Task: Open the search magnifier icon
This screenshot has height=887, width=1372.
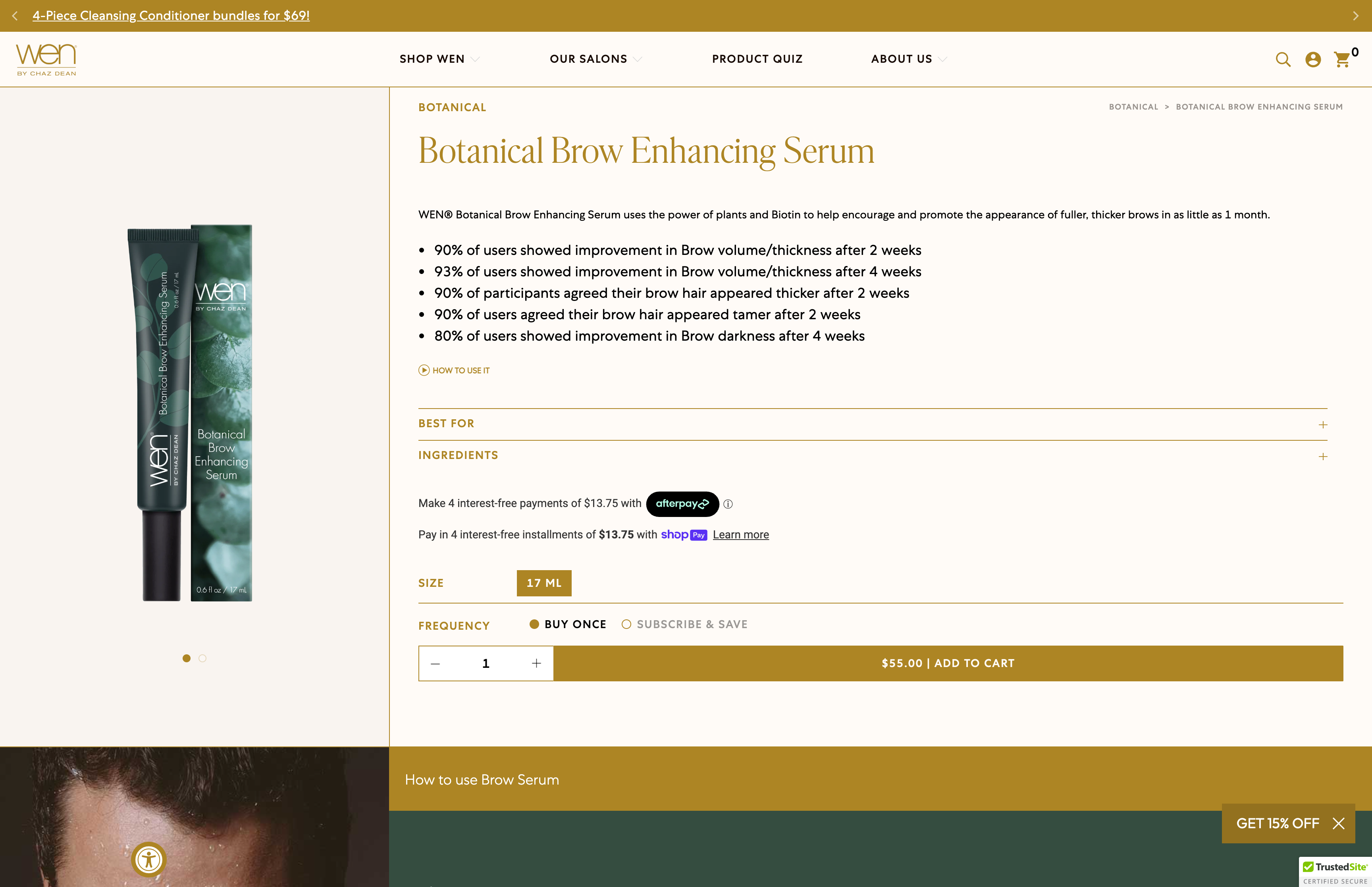Action: (1283, 59)
